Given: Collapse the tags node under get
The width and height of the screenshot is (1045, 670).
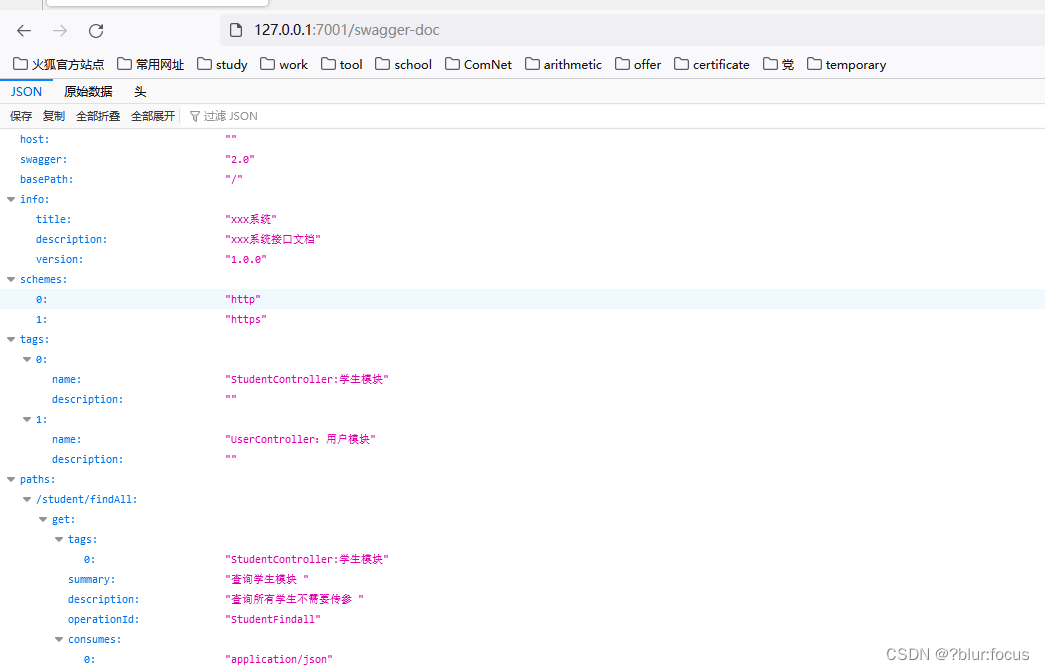Looking at the screenshot, I should tap(59, 539).
